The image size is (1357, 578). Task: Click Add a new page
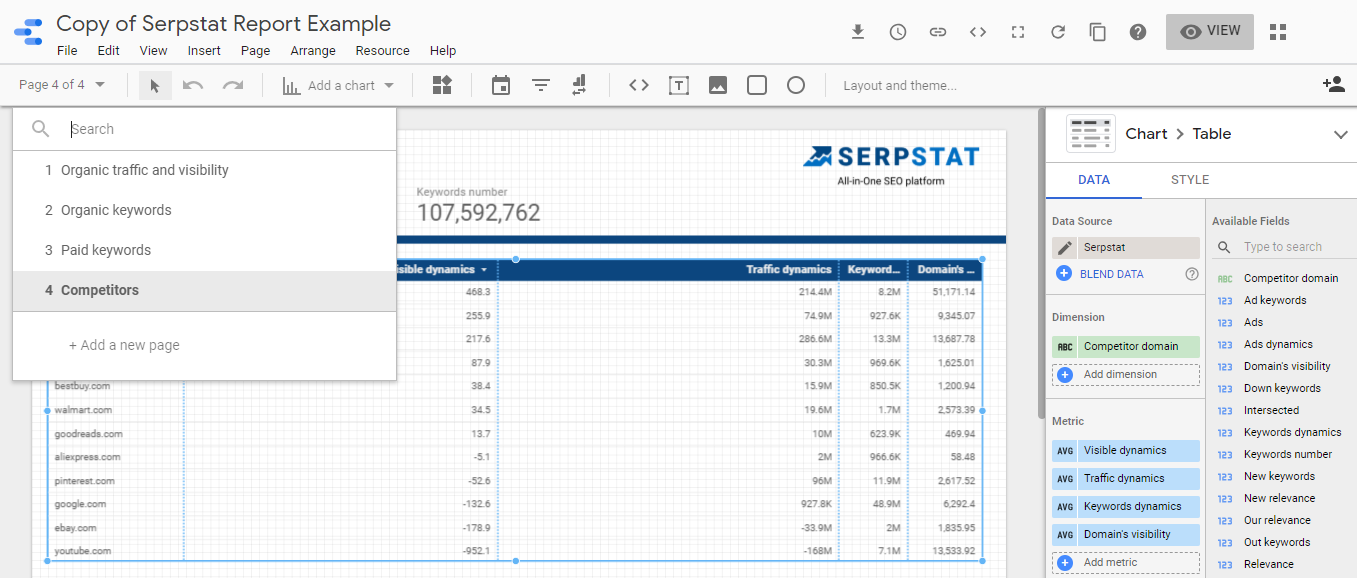[x=124, y=345]
